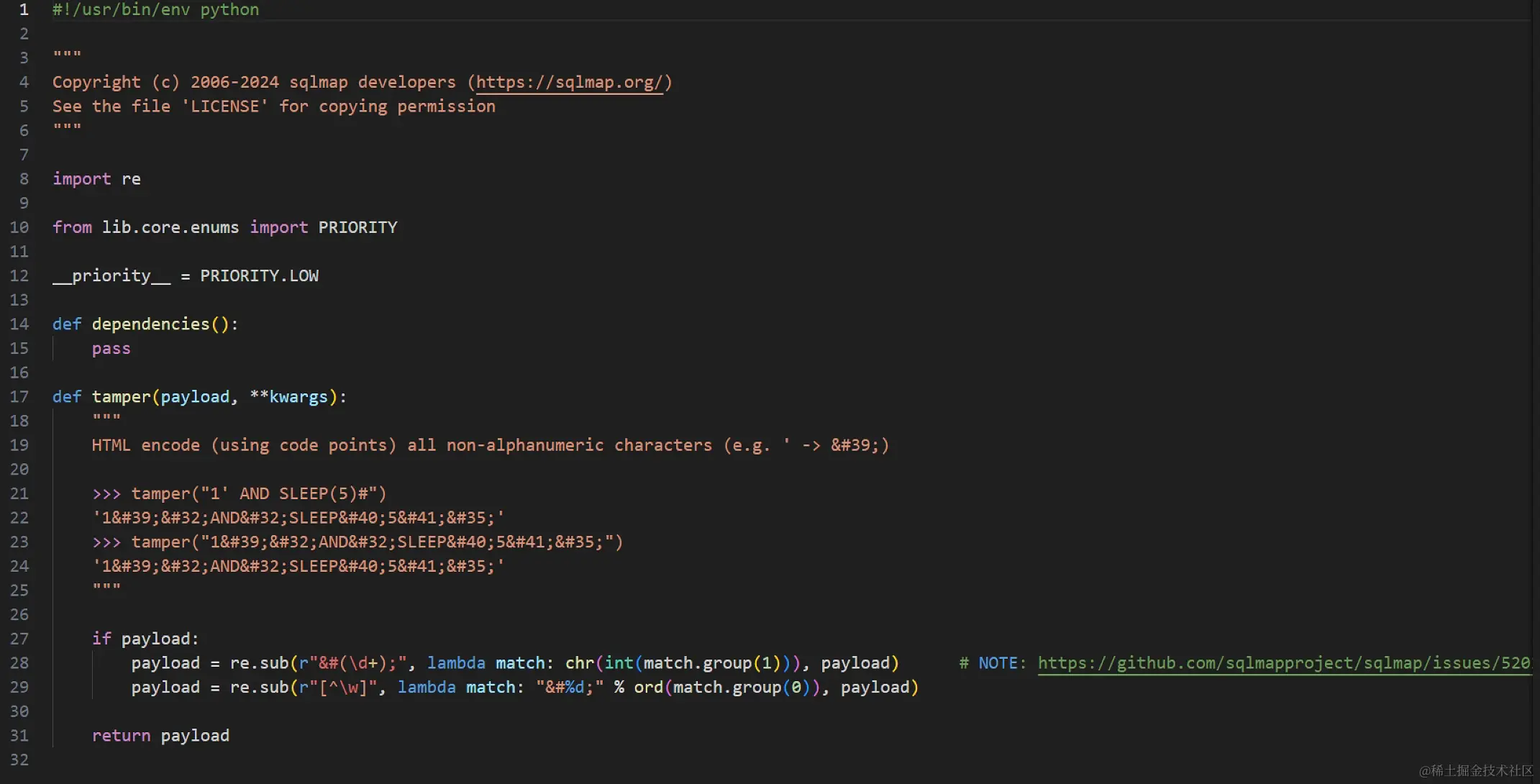Click the PRIORITY.LOW value
The image size is (1540, 784).
pyautogui.click(x=259, y=275)
